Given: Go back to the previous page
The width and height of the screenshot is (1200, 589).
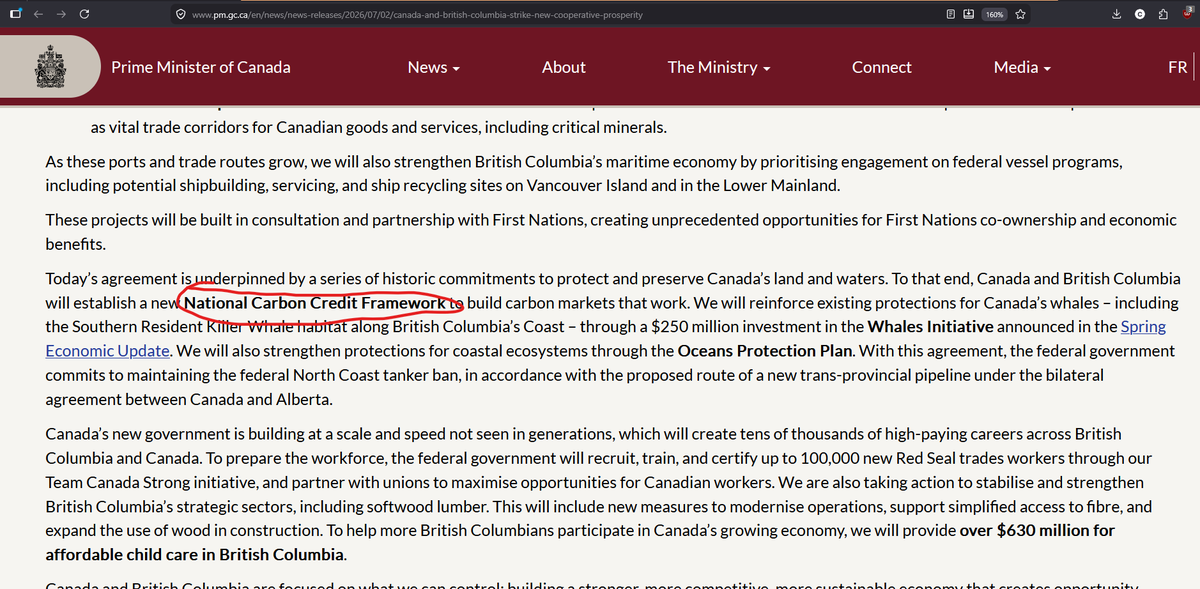Looking at the screenshot, I should (40, 14).
